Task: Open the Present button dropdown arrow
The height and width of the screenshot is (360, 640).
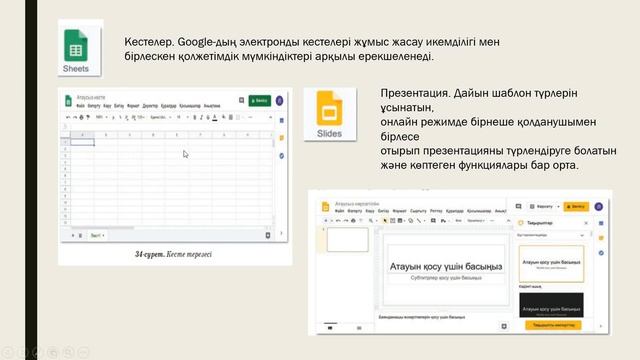Action: [x=558, y=207]
